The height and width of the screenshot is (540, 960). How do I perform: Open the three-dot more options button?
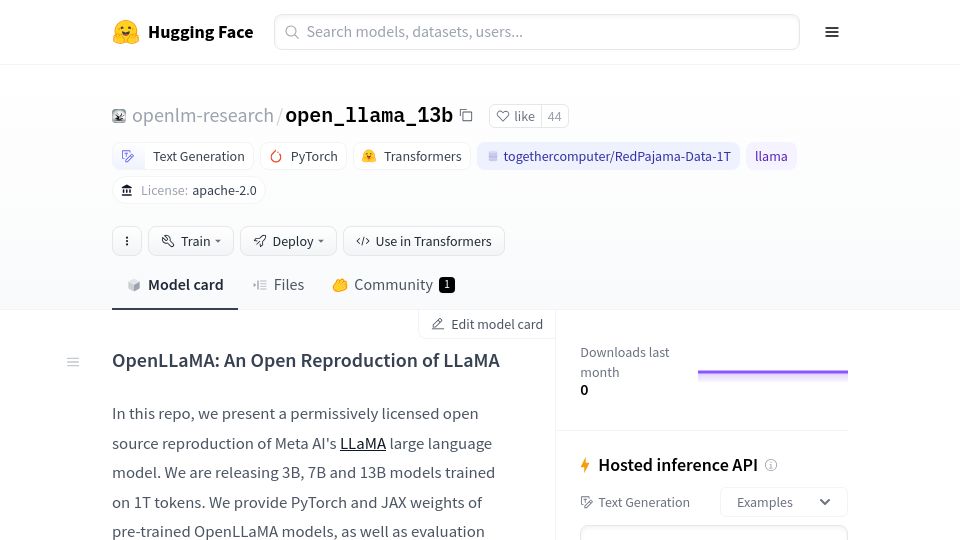[x=127, y=241]
